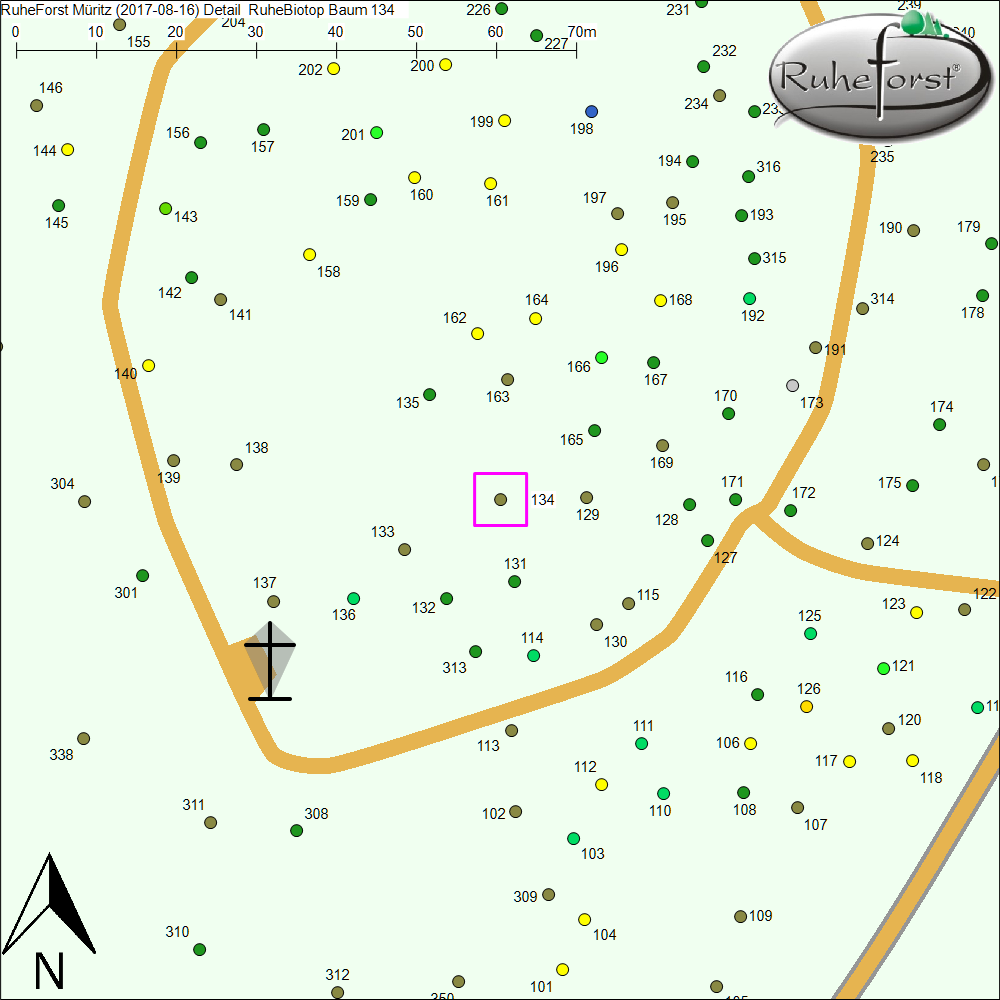The height and width of the screenshot is (1000, 1000).
Task: Select the olive tree dot 163
Action: [x=507, y=380]
